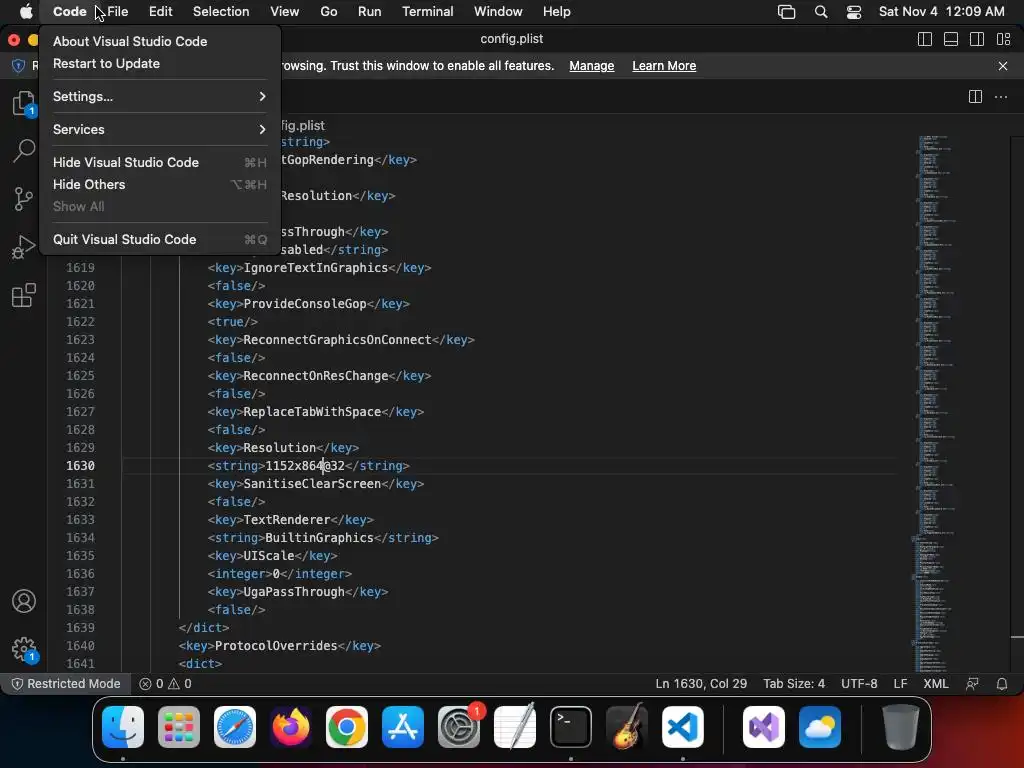Change Tab Size: 4 setting

pyautogui.click(x=794, y=684)
